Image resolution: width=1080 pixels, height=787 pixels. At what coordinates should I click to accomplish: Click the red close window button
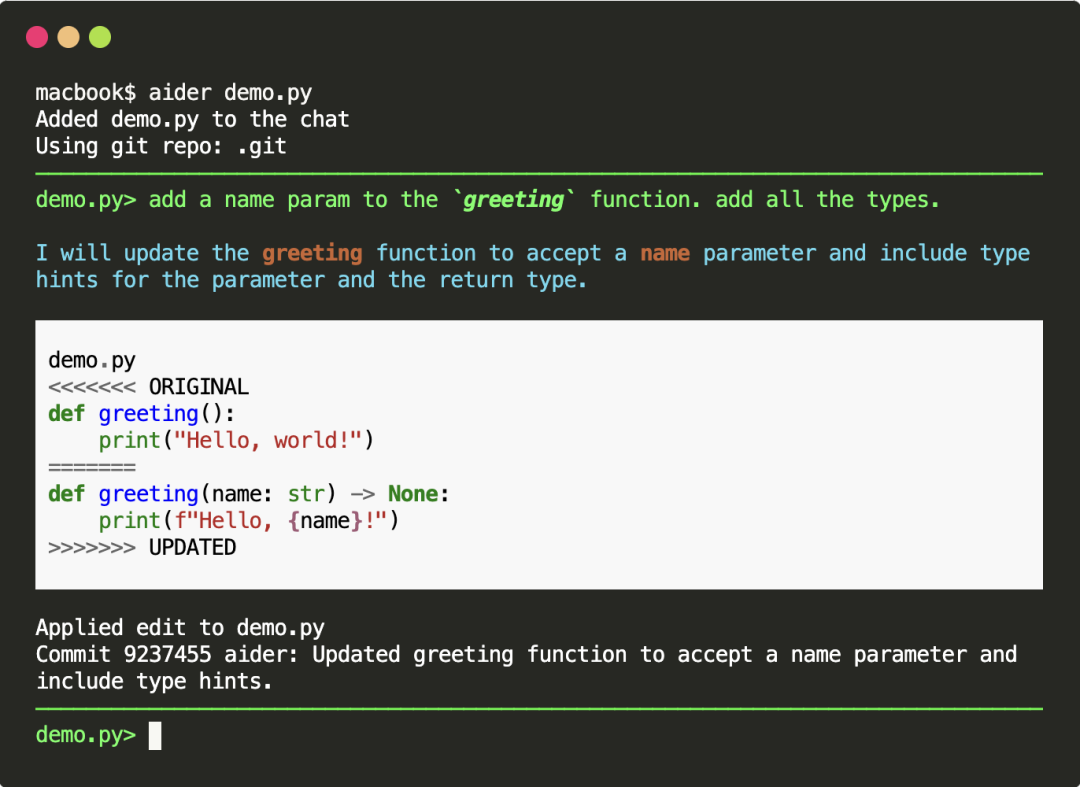(37, 37)
